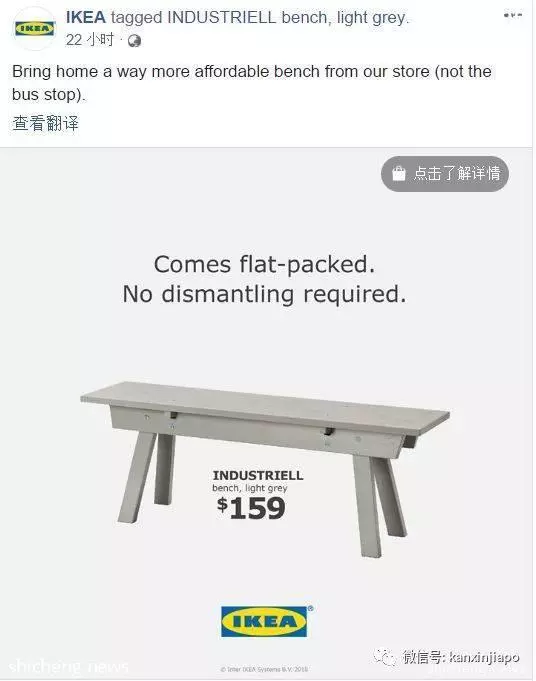
Task: Open the IKEA page name link
Action: pos(86,17)
